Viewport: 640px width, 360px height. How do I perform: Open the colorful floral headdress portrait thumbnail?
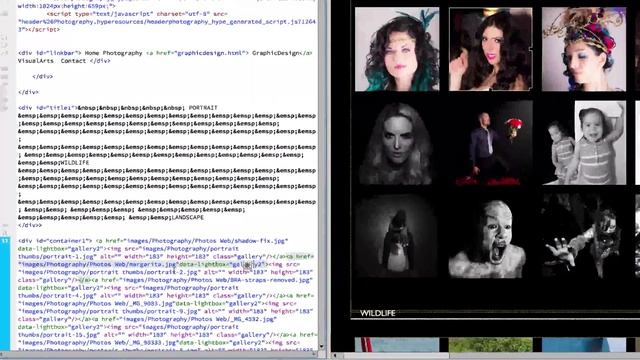pyautogui.click(x=584, y=49)
